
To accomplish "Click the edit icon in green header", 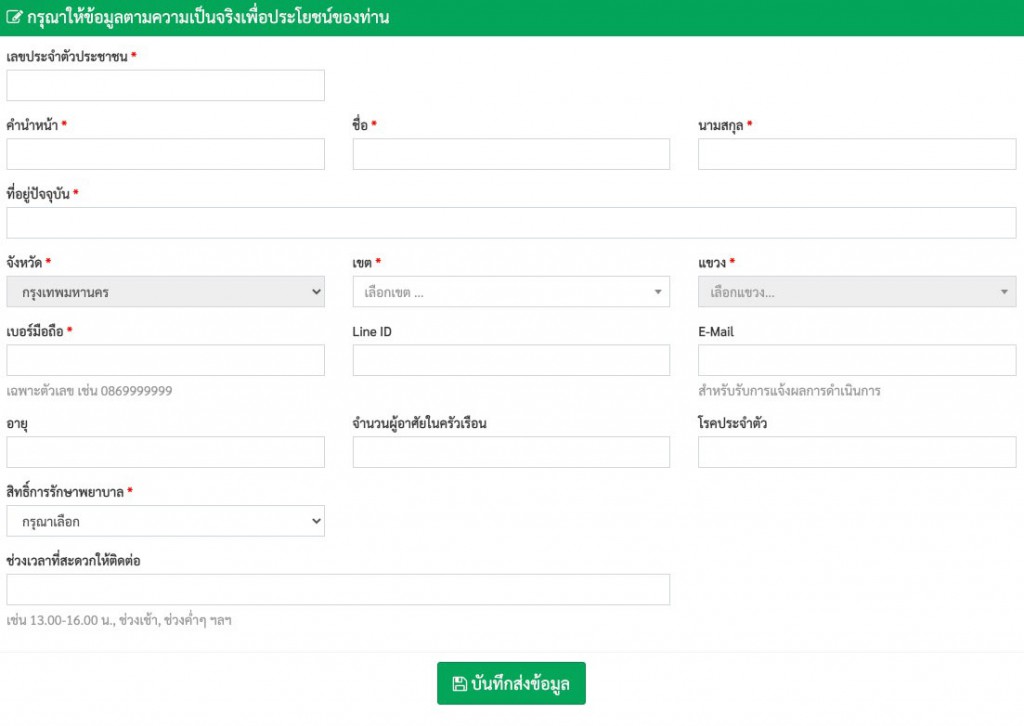I will click(x=13, y=18).
